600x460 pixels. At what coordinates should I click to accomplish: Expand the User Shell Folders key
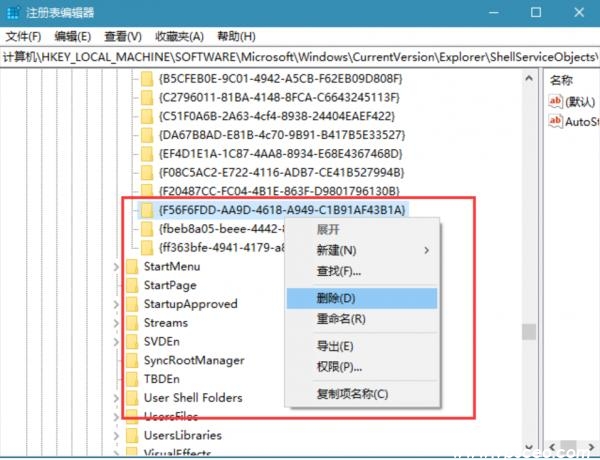(117, 398)
